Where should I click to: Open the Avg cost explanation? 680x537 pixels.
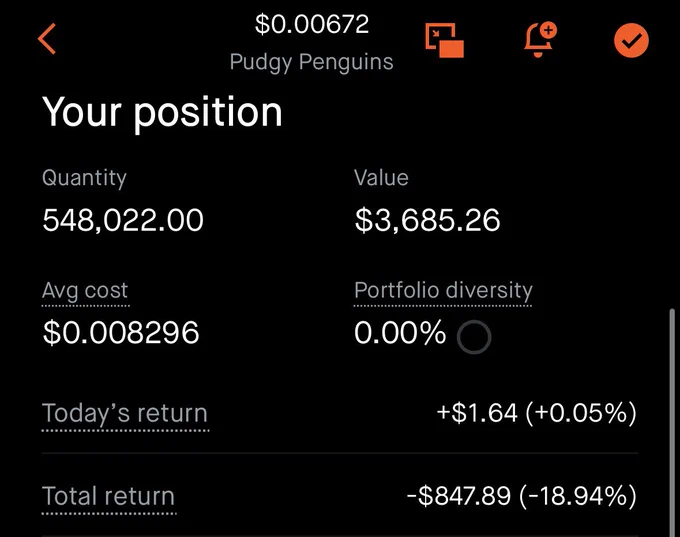[85, 290]
